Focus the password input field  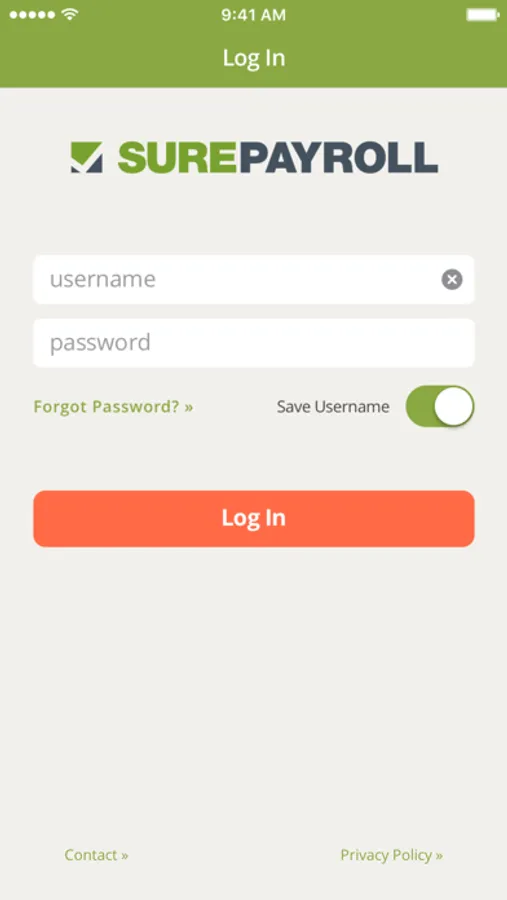(254, 343)
